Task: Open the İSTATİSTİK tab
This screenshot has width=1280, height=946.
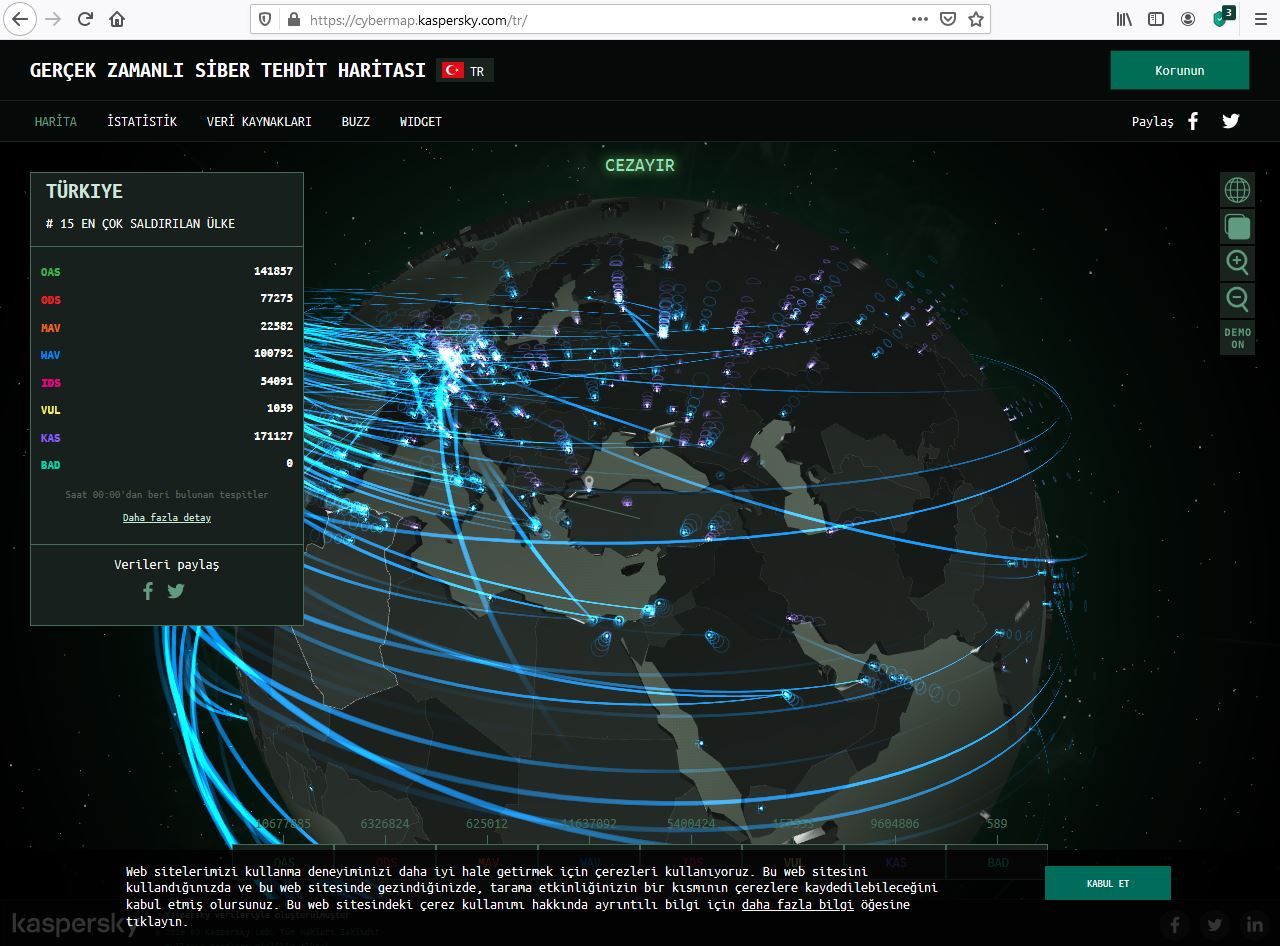Action: 142,121
